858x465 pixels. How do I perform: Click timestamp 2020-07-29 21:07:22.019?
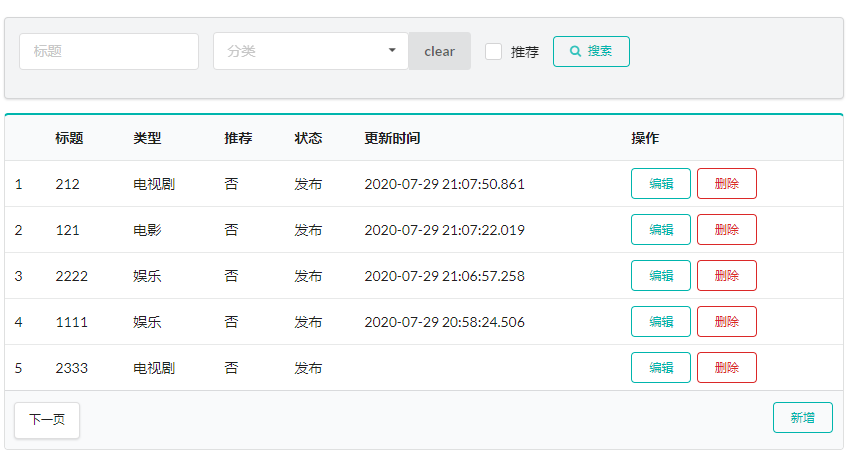[x=444, y=230]
